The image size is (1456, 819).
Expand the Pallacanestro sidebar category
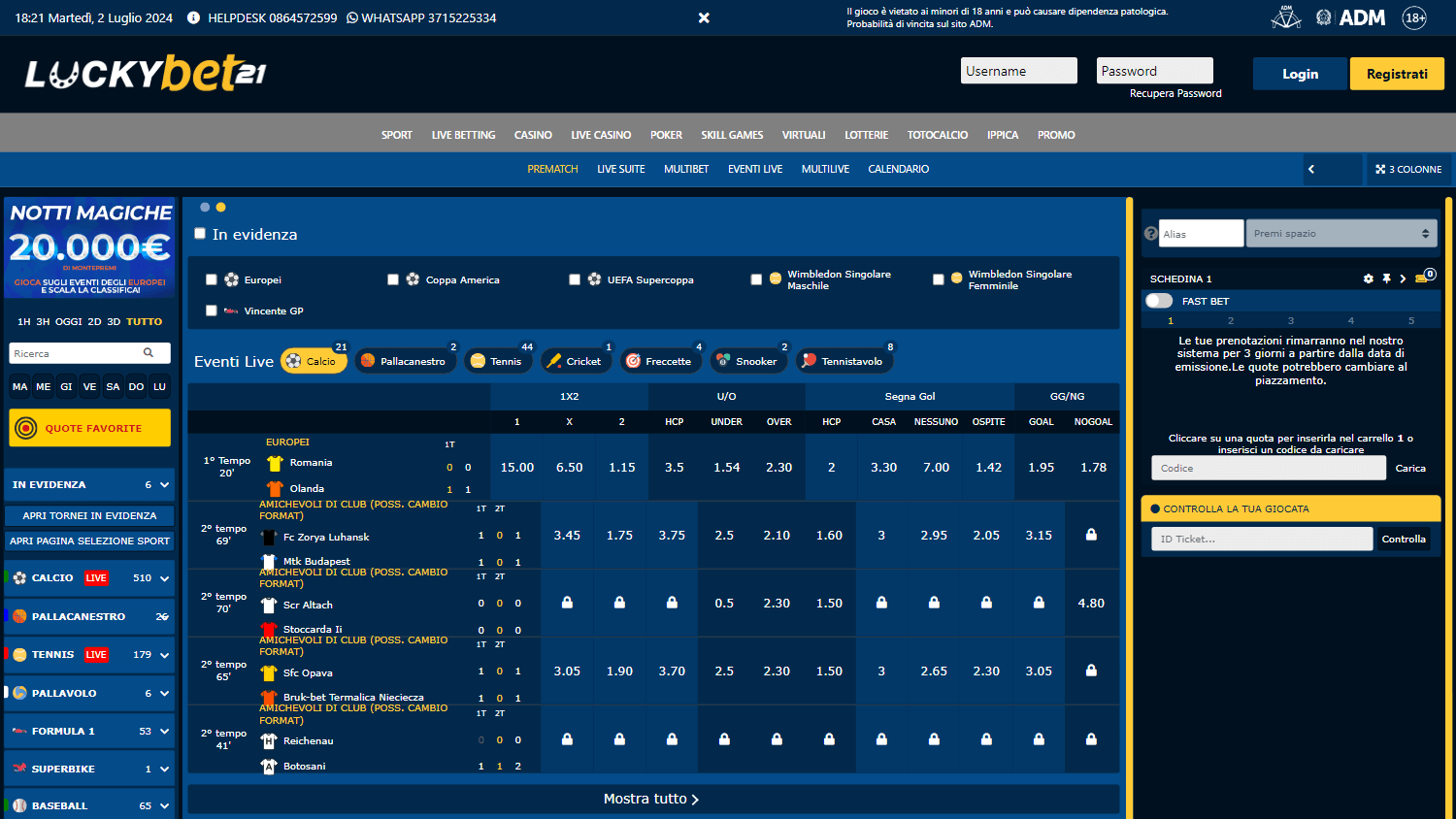(89, 616)
